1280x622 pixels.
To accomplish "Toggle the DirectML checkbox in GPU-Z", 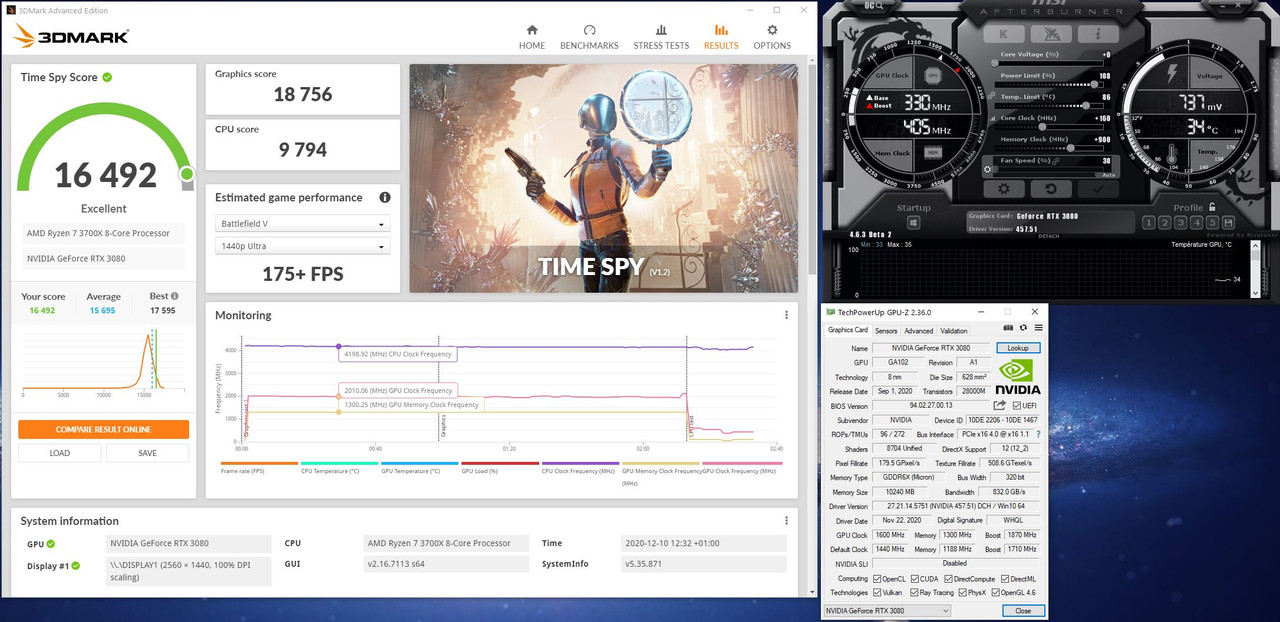I will (x=1004, y=579).
